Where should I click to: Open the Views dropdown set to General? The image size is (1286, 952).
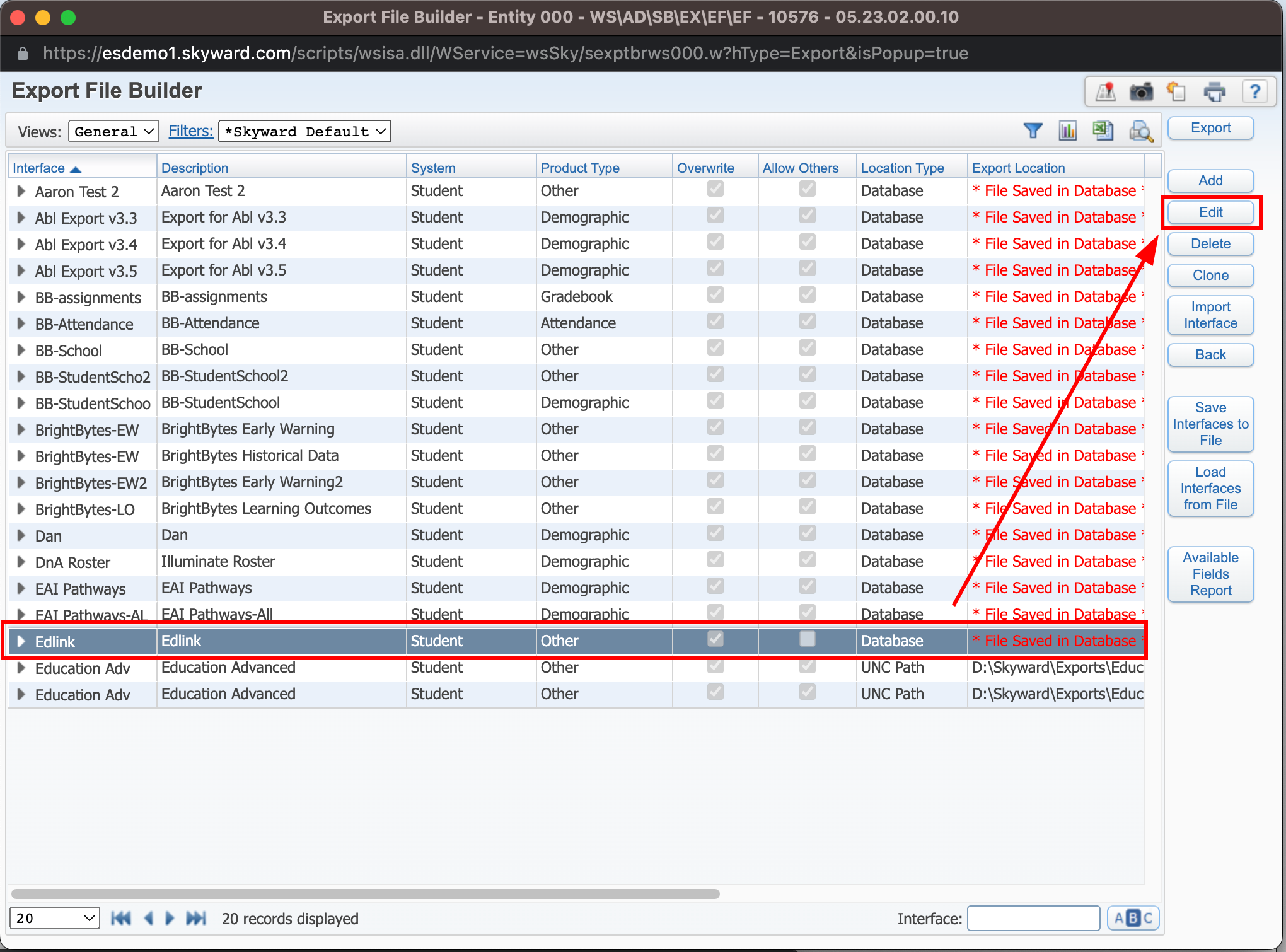(x=113, y=131)
